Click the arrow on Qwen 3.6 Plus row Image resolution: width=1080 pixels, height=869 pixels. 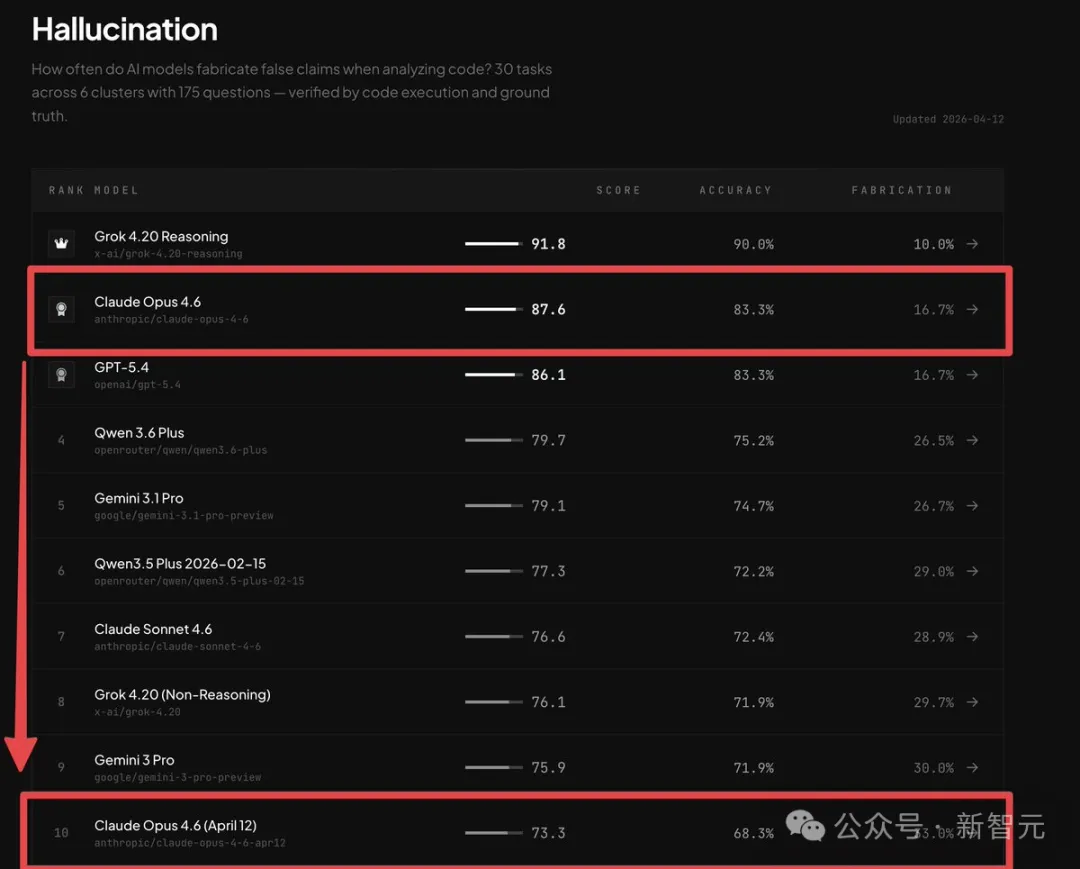pos(972,440)
